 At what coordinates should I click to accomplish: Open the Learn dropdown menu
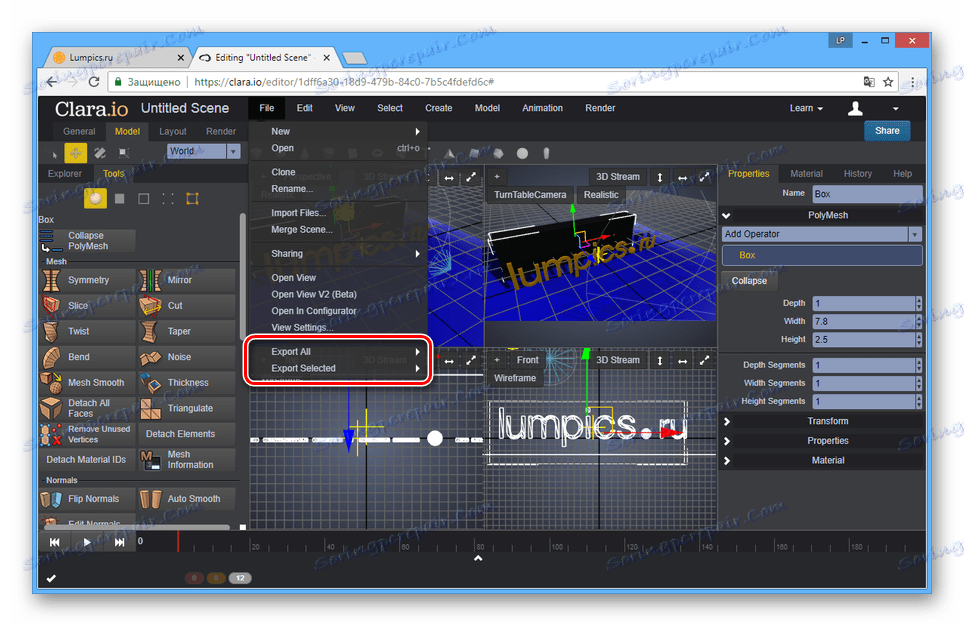[x=806, y=108]
